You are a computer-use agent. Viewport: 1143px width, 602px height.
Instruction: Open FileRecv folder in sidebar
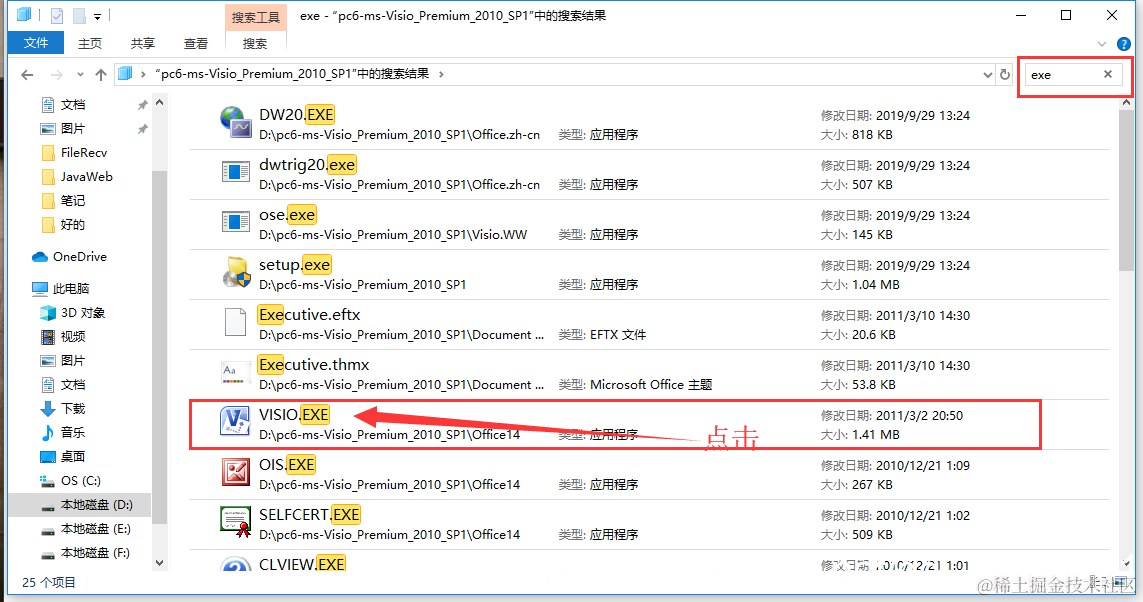pyautogui.click(x=74, y=153)
